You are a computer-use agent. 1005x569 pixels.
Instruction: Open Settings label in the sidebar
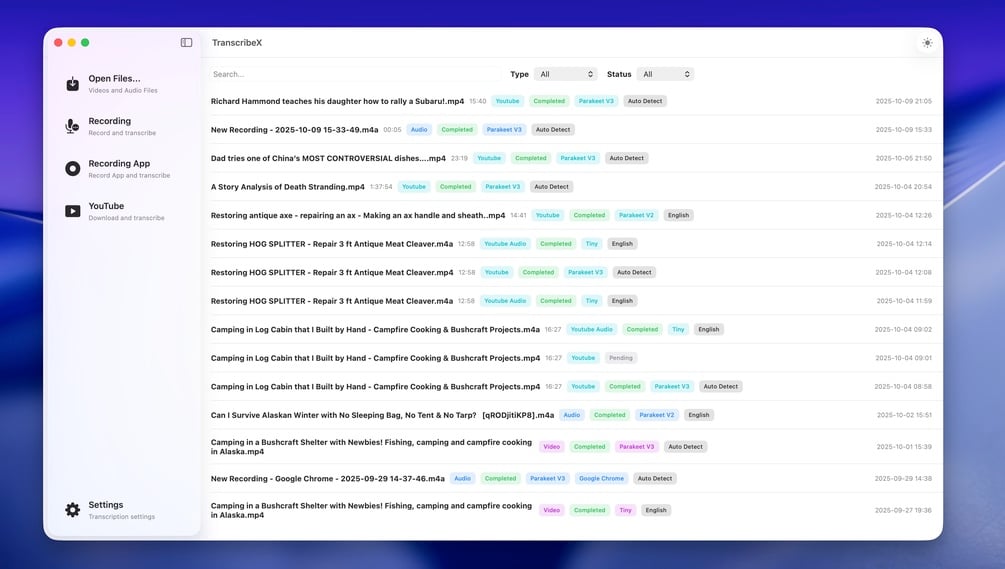pyautogui.click(x=106, y=505)
